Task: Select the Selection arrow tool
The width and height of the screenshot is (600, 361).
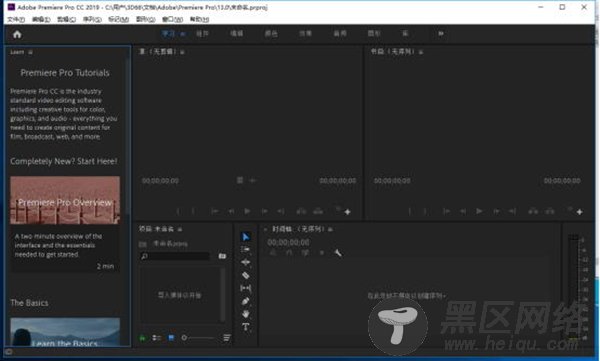Action: pos(246,237)
